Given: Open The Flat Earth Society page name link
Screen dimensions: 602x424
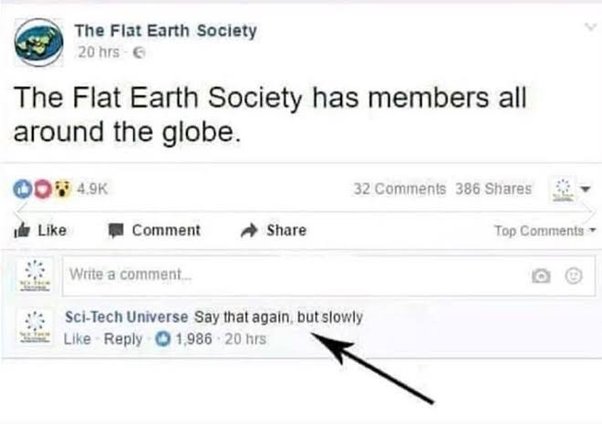Looking at the screenshot, I should [x=165, y=31].
